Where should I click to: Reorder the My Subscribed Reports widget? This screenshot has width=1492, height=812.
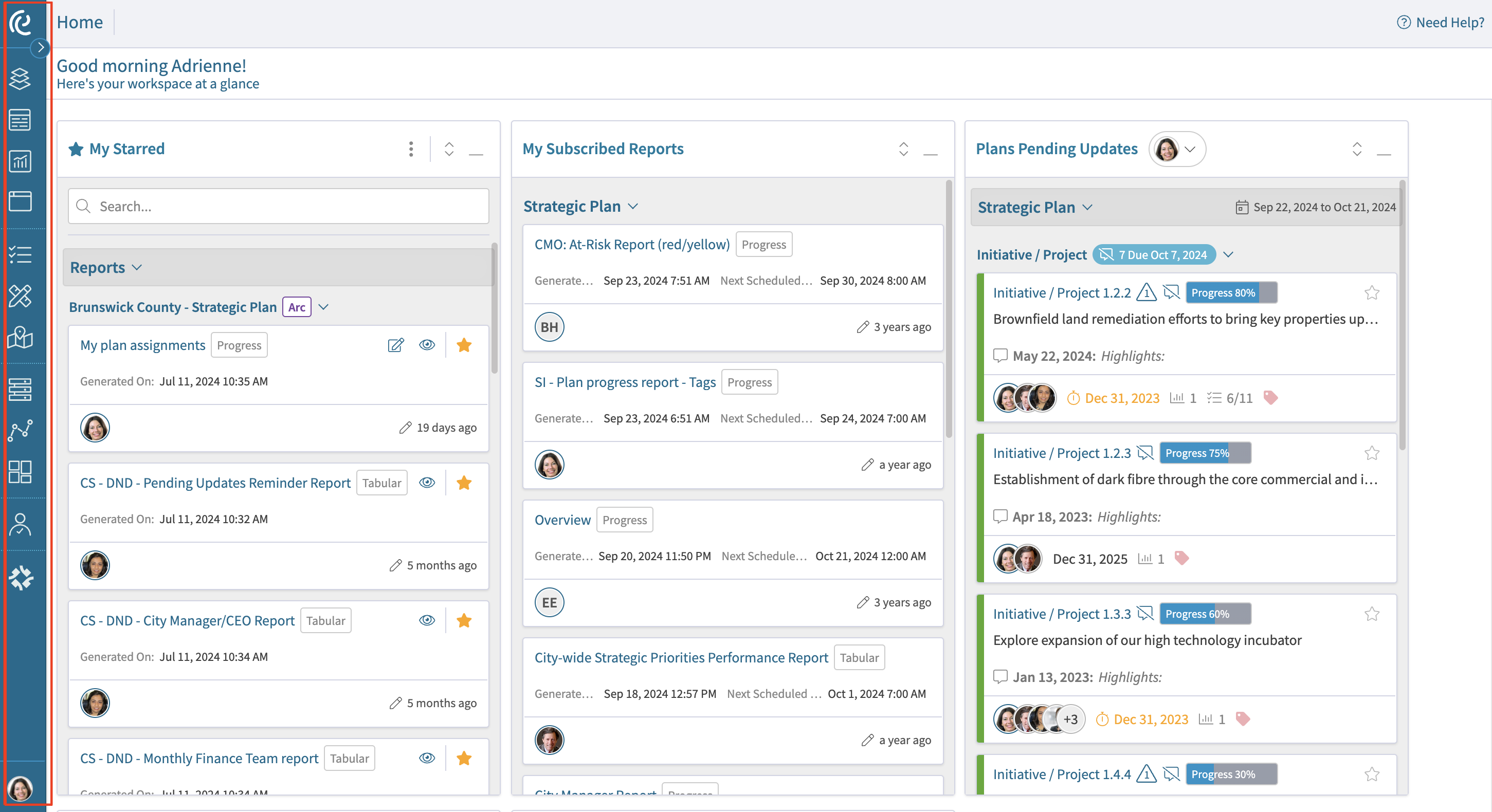click(903, 150)
